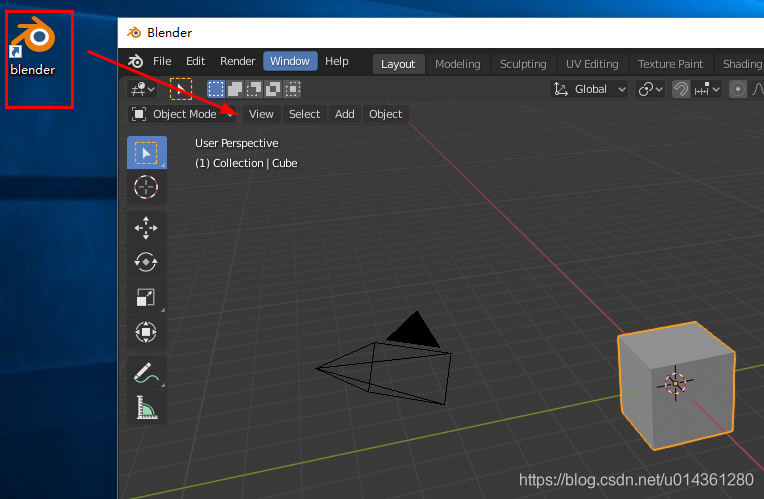Open the File menu
This screenshot has height=499, width=764.
pos(162,61)
